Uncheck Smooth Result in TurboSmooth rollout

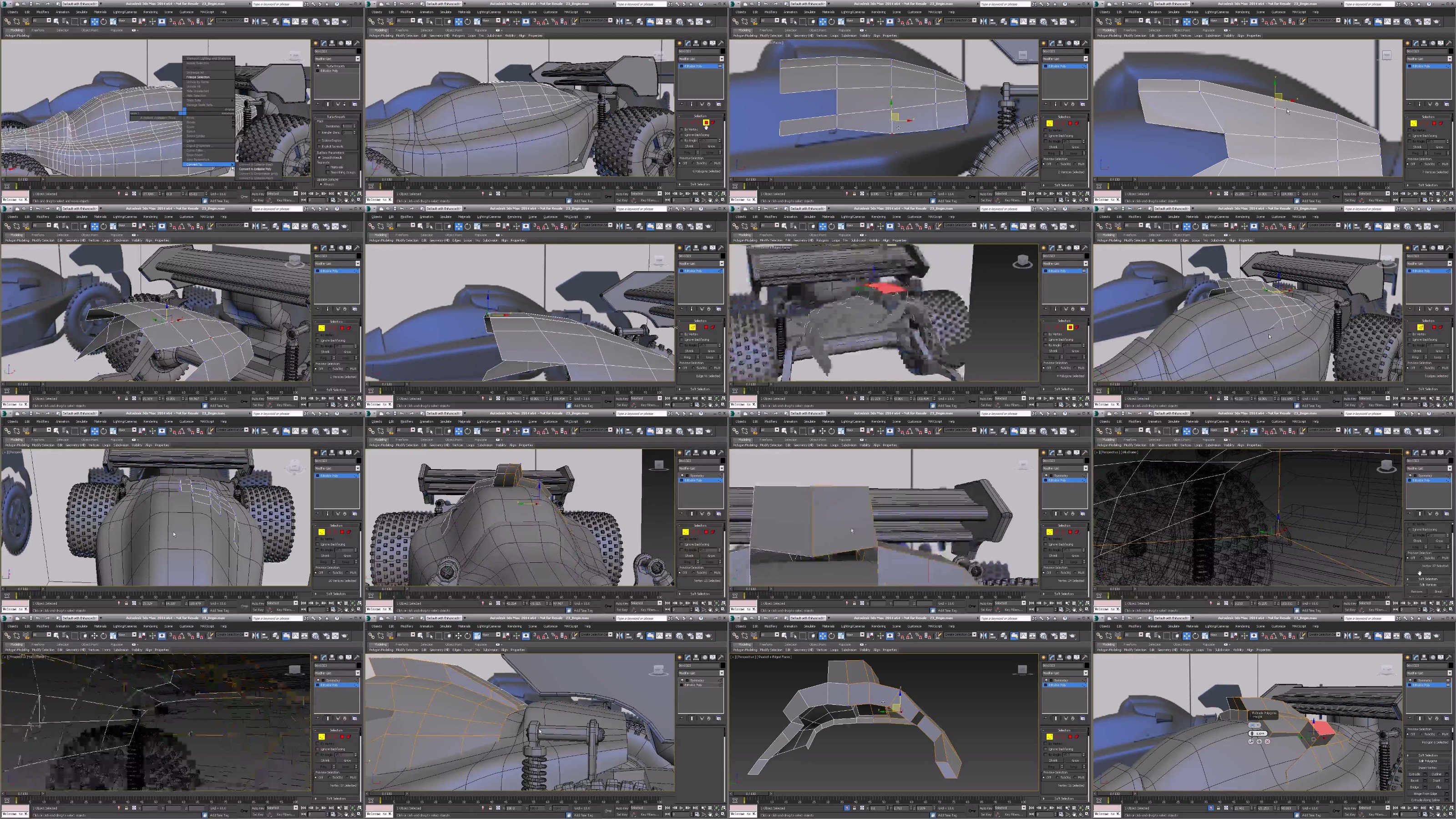[319, 158]
